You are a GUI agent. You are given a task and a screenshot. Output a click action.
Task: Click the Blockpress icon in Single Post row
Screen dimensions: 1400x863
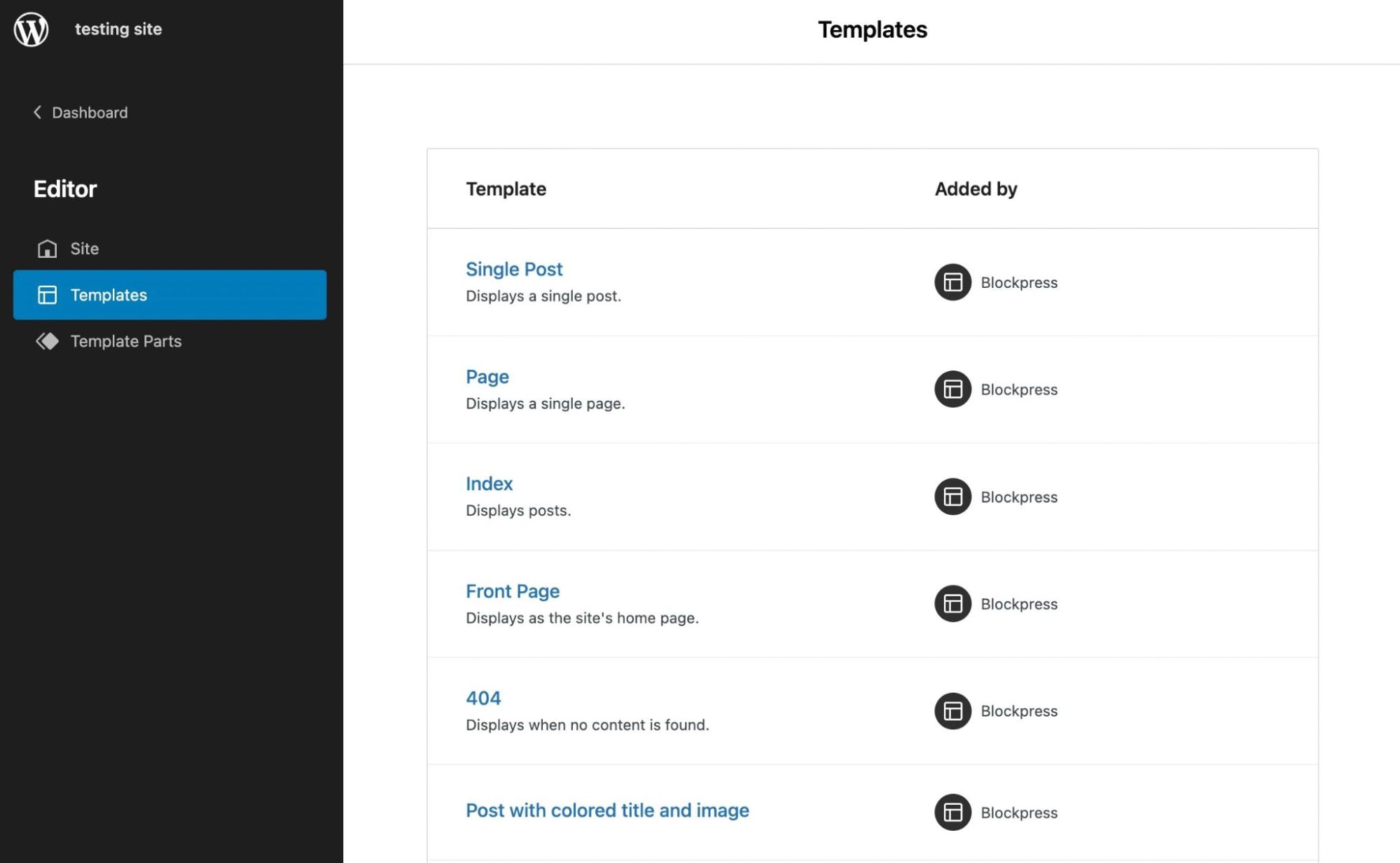pyautogui.click(x=952, y=282)
